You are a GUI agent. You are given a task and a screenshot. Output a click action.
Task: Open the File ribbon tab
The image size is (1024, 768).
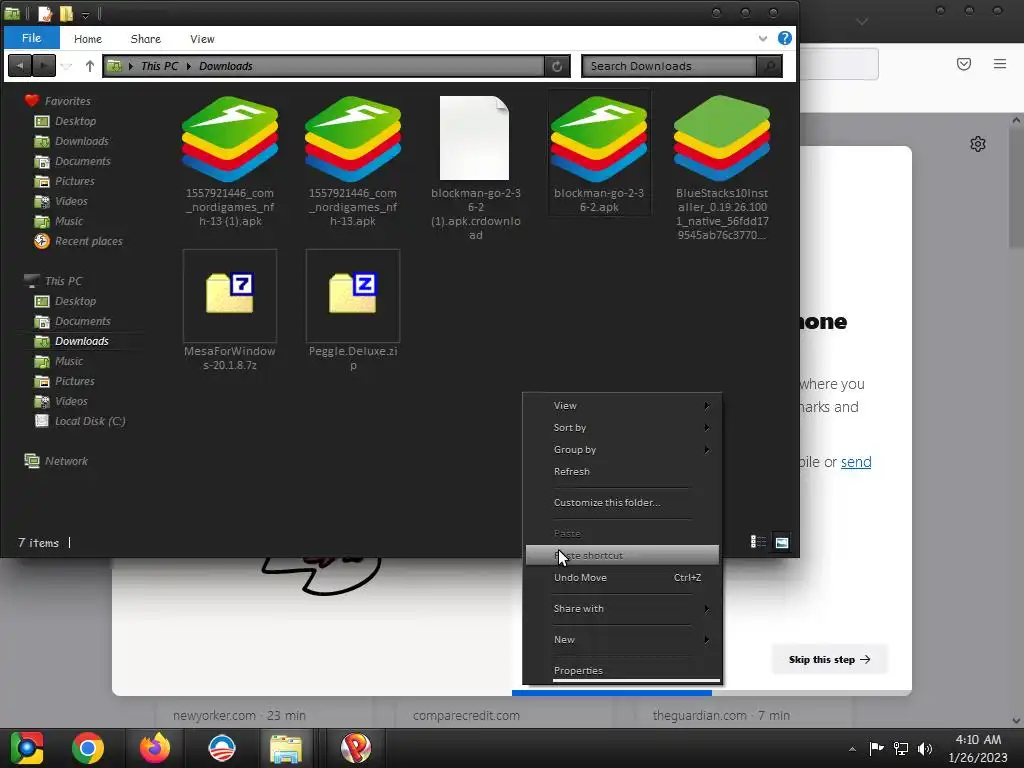pyautogui.click(x=31, y=38)
